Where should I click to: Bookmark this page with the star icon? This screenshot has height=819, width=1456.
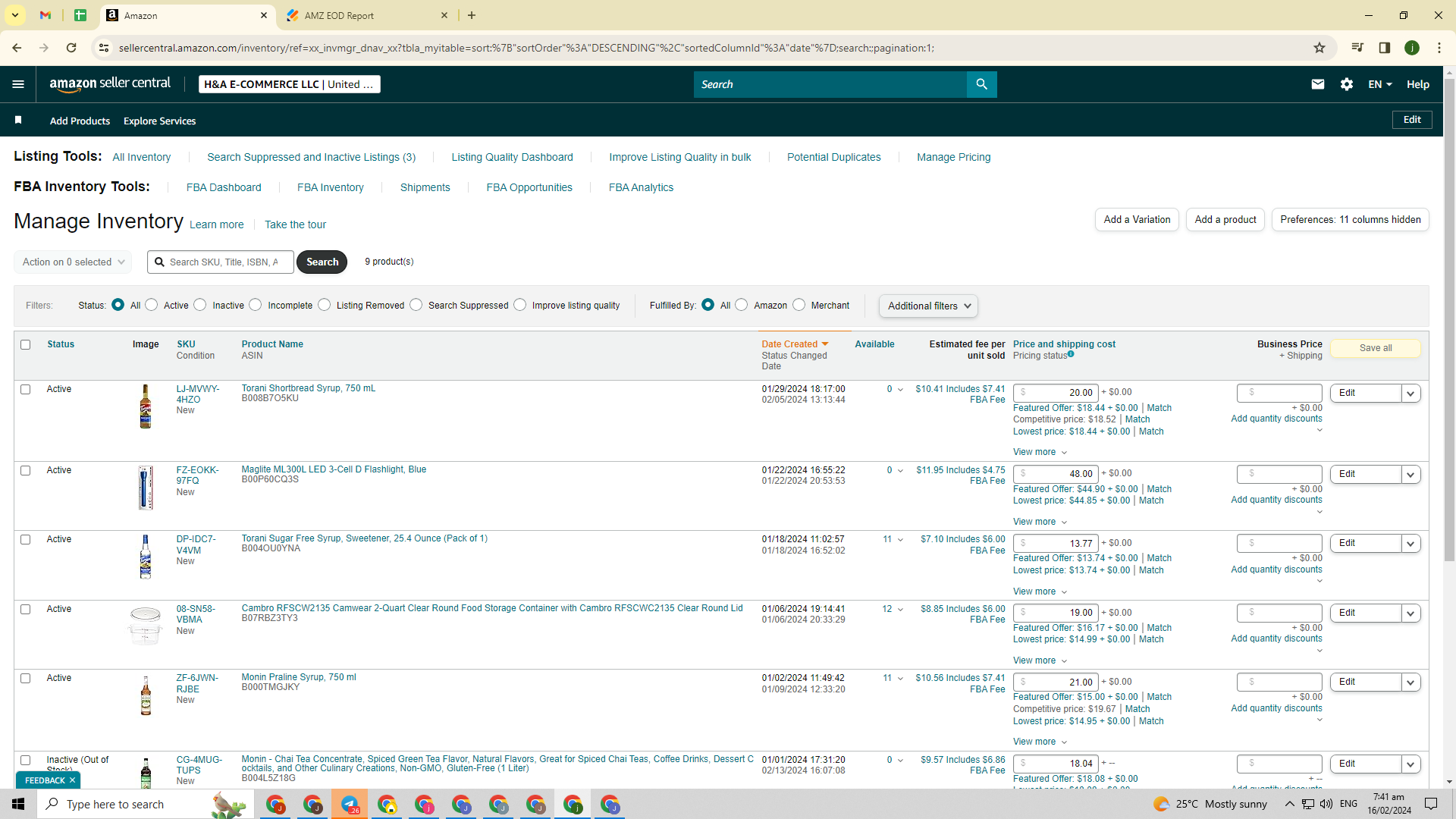pyautogui.click(x=1319, y=48)
